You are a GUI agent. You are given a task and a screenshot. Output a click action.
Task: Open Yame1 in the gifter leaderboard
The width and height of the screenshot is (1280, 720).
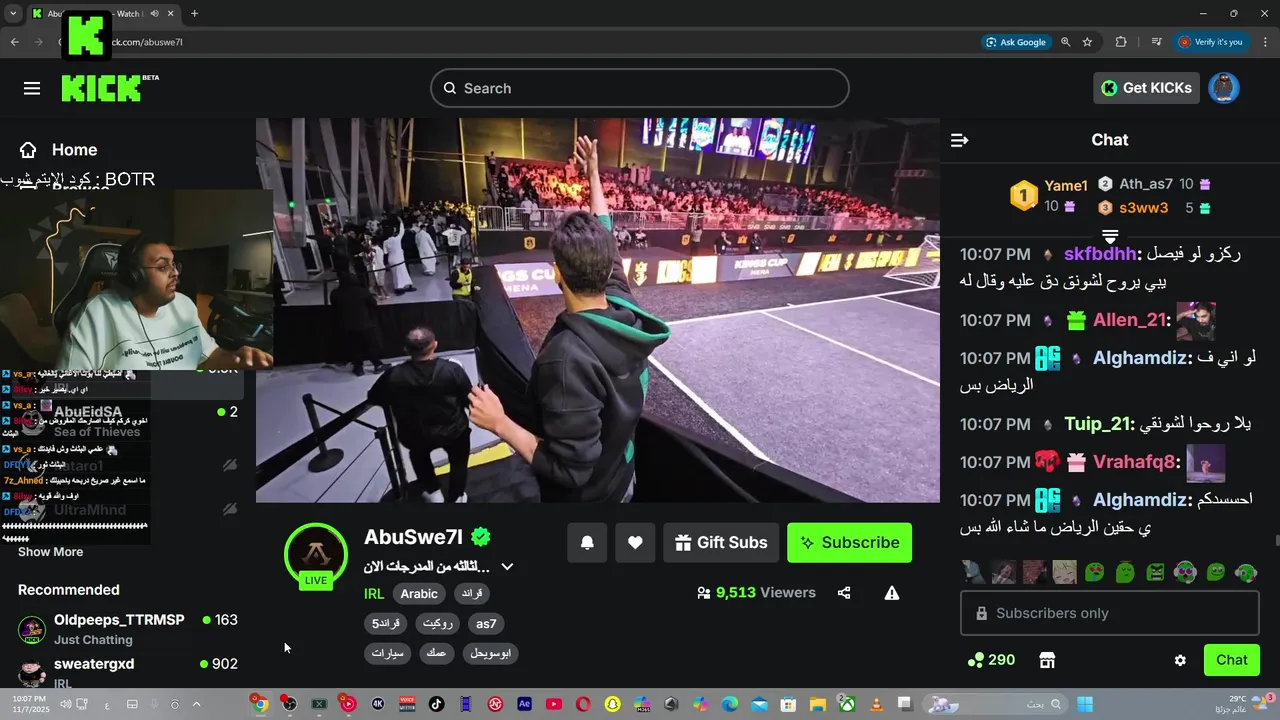click(x=1066, y=186)
